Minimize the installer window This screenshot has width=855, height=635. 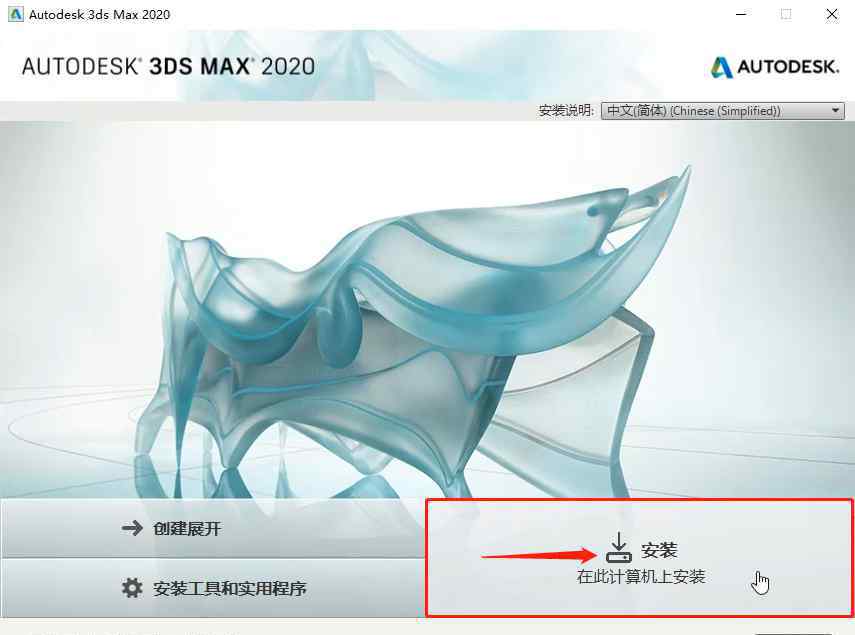point(741,14)
